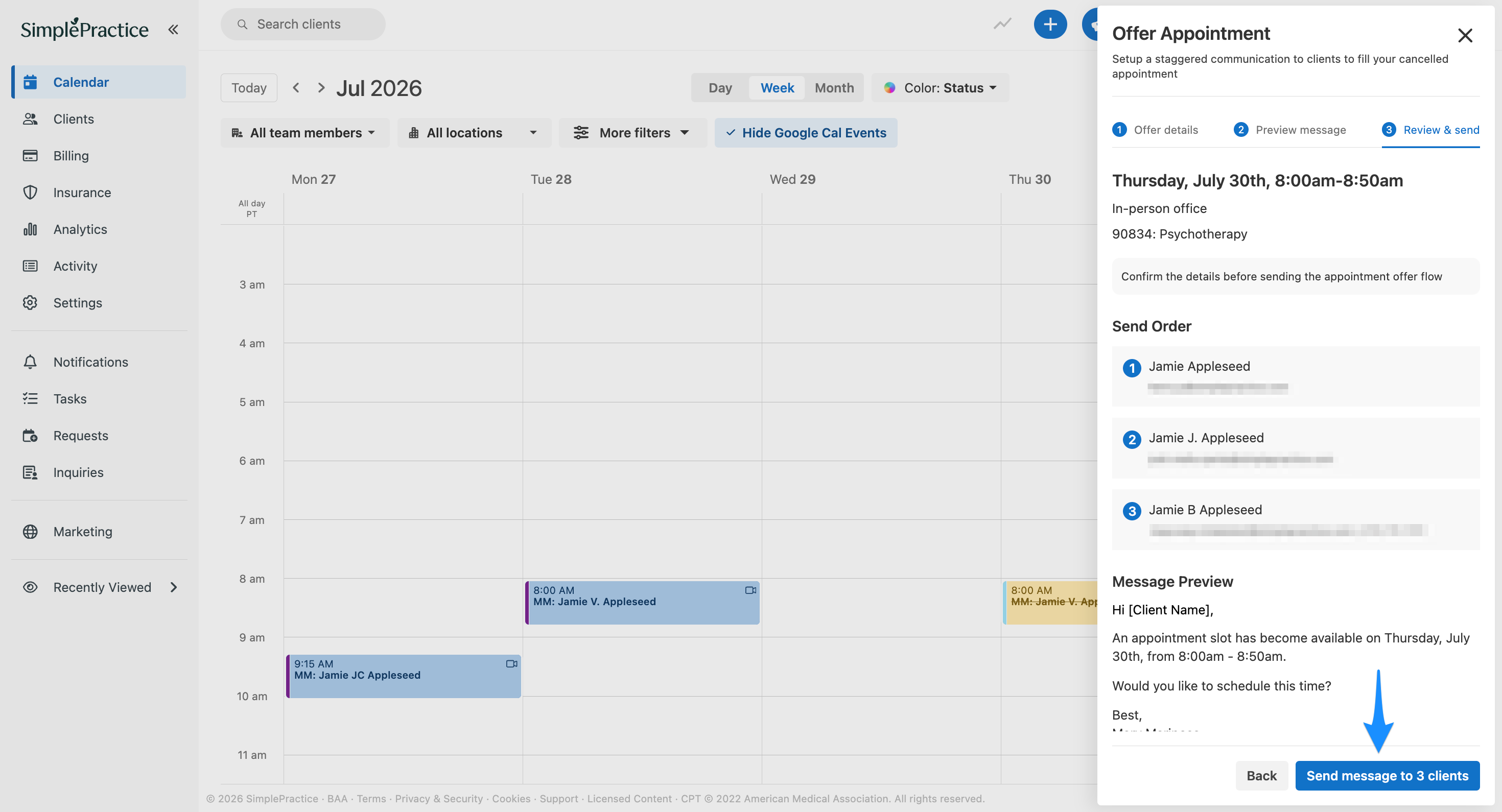
Task: Open Color: Status dropdown
Action: 941,87
